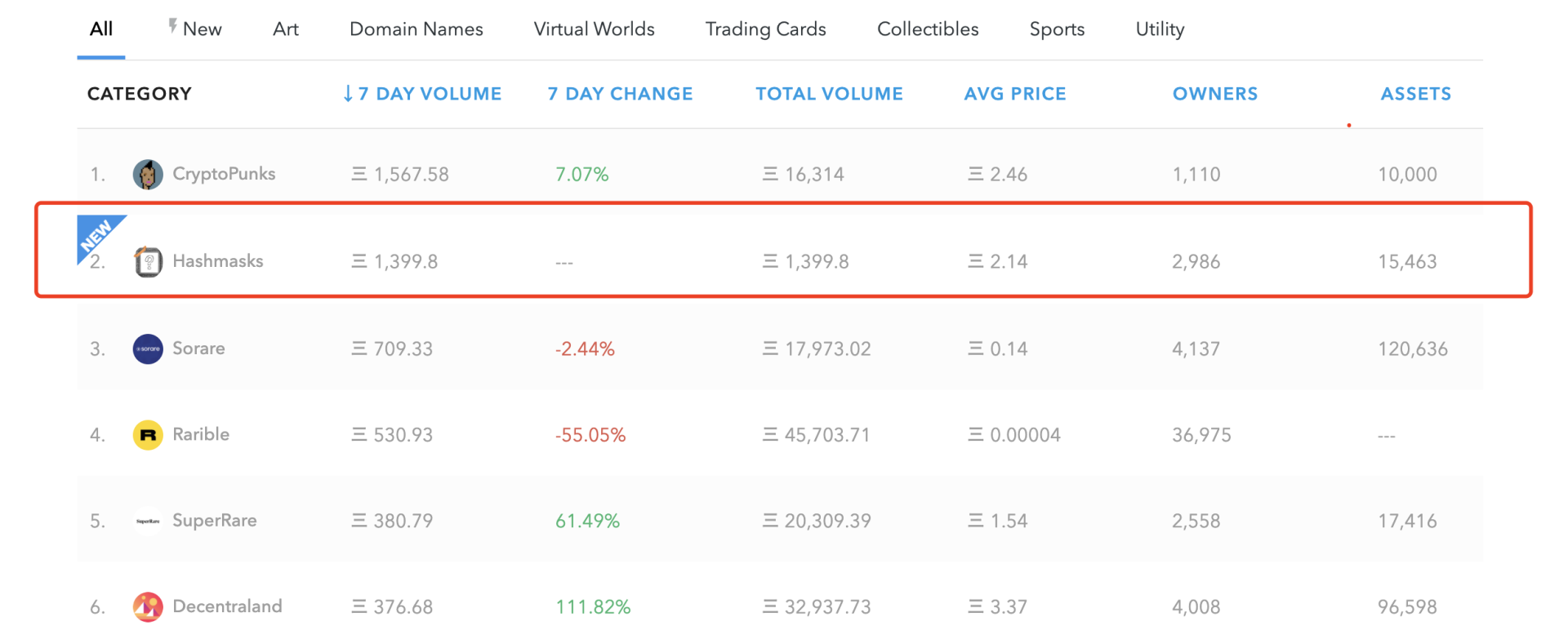Switch to the Virtual Worlds tab
The width and height of the screenshot is (1568, 635).
pyautogui.click(x=595, y=29)
